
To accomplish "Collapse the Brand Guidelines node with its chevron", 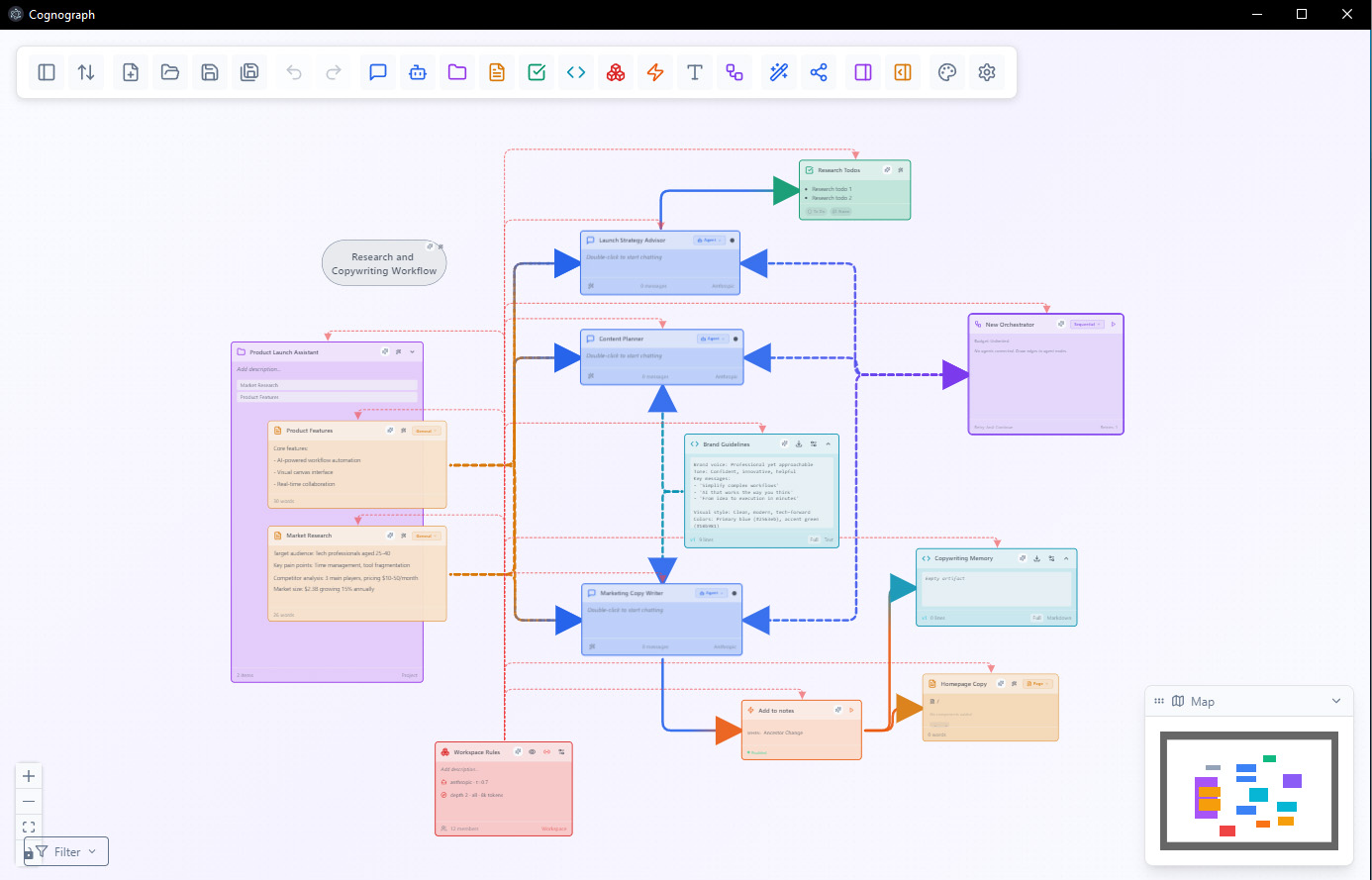I will coord(828,443).
